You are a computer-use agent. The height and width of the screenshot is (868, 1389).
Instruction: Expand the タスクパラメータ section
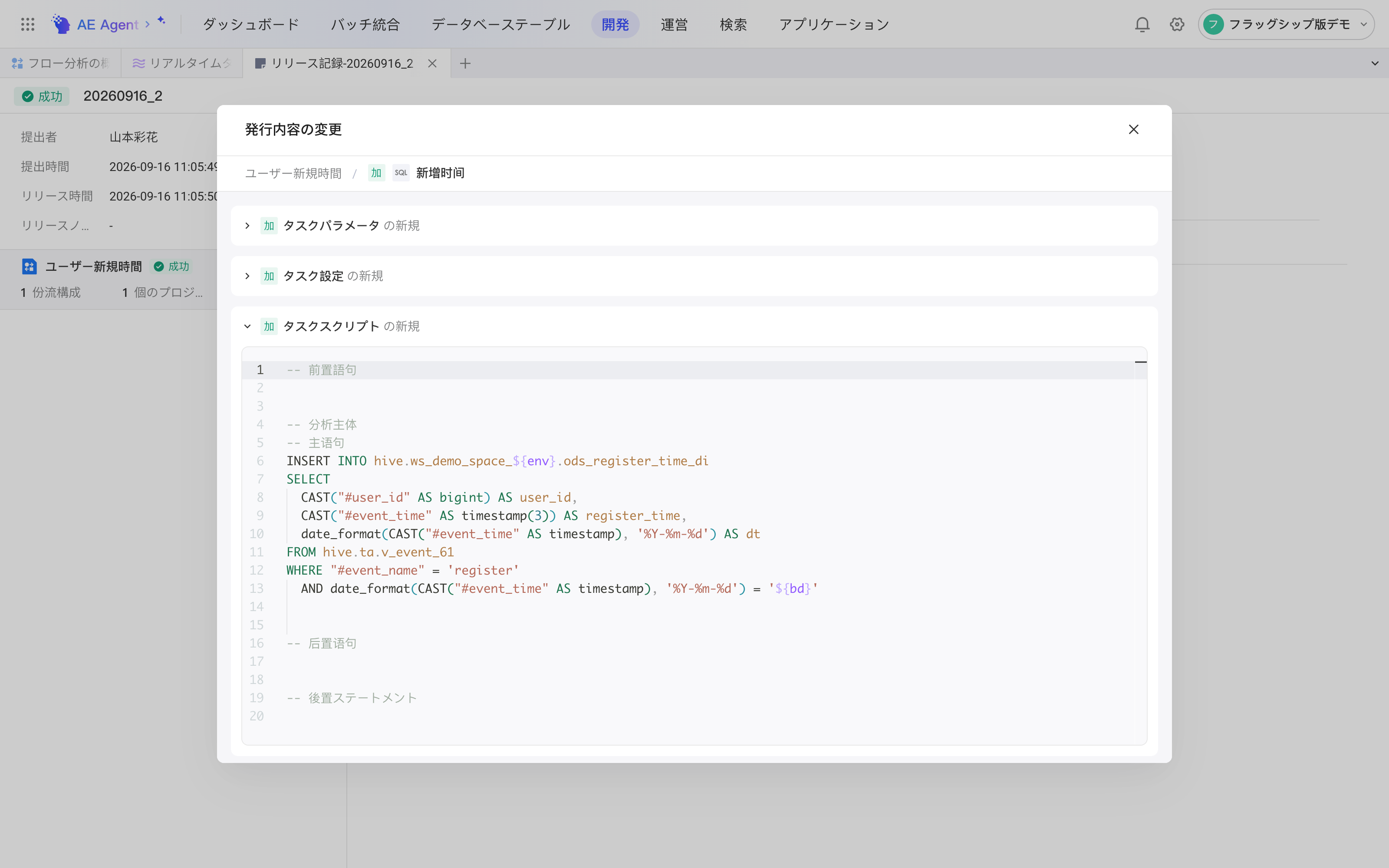pyautogui.click(x=247, y=226)
